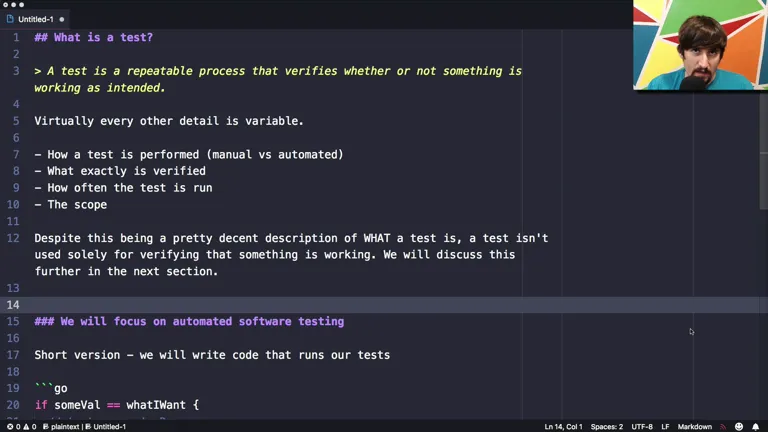Click the file icon in Untitled-1 tab
This screenshot has height=432, width=768.
tap(10, 19)
